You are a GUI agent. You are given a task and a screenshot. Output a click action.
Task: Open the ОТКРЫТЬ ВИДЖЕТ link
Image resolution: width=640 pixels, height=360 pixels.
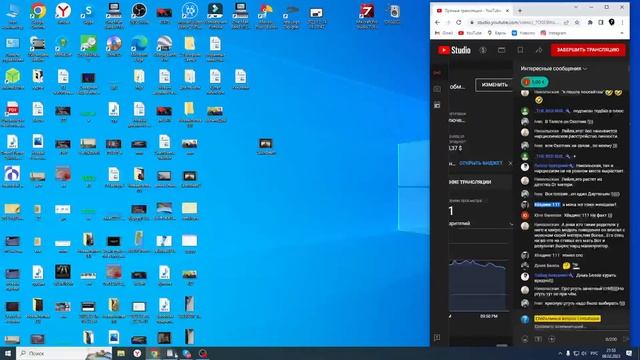point(481,163)
